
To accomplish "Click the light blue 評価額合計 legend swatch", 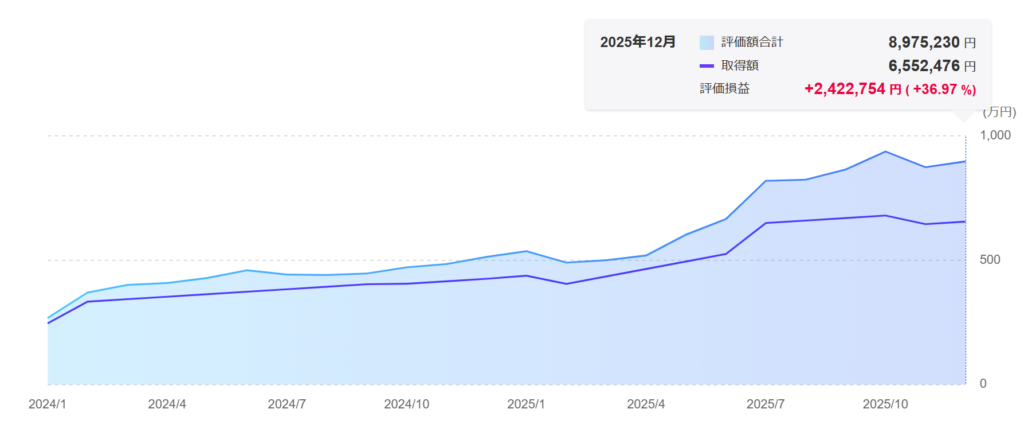I will click(x=707, y=43).
